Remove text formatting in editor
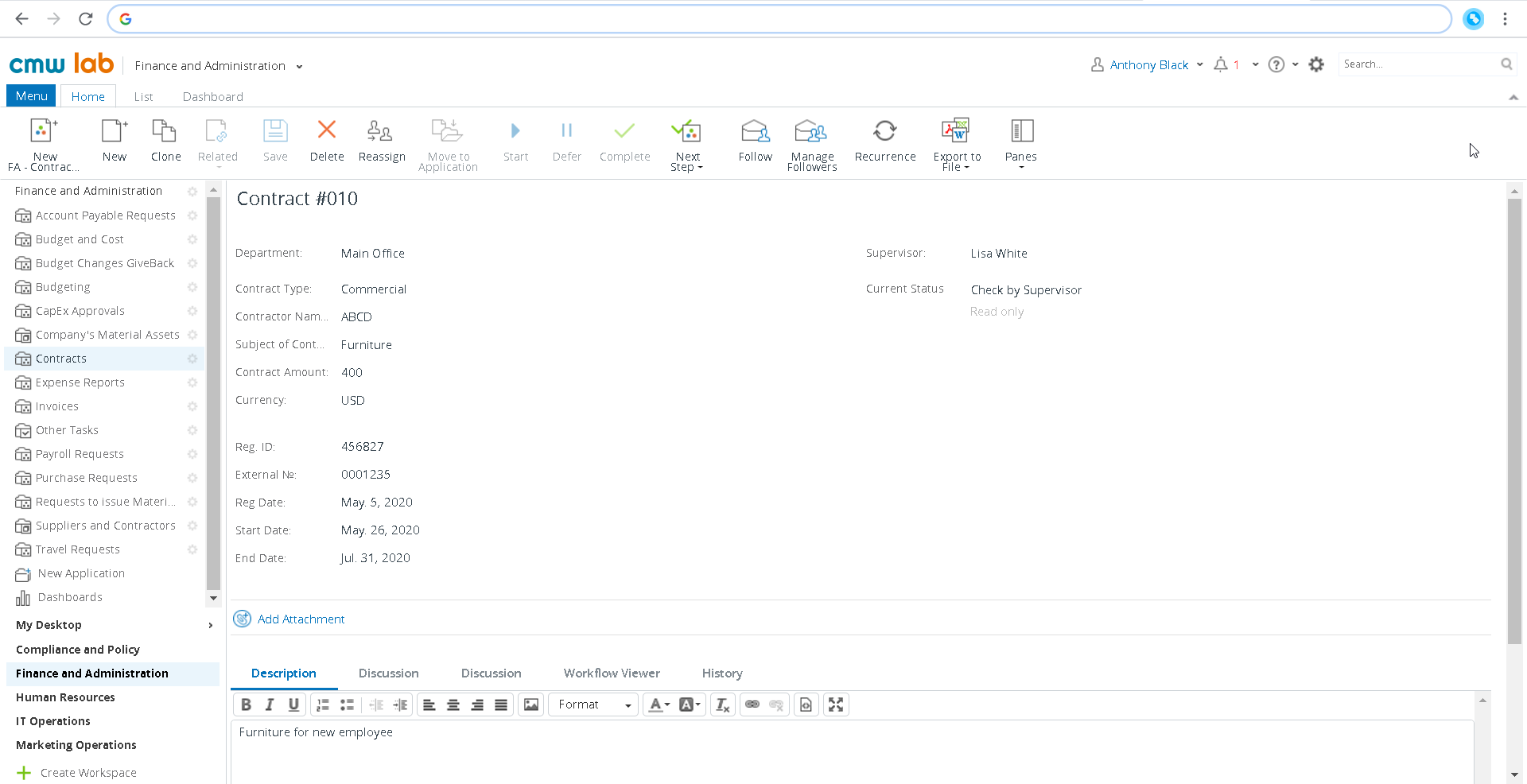Viewport: 1527px width, 784px height. click(x=722, y=704)
